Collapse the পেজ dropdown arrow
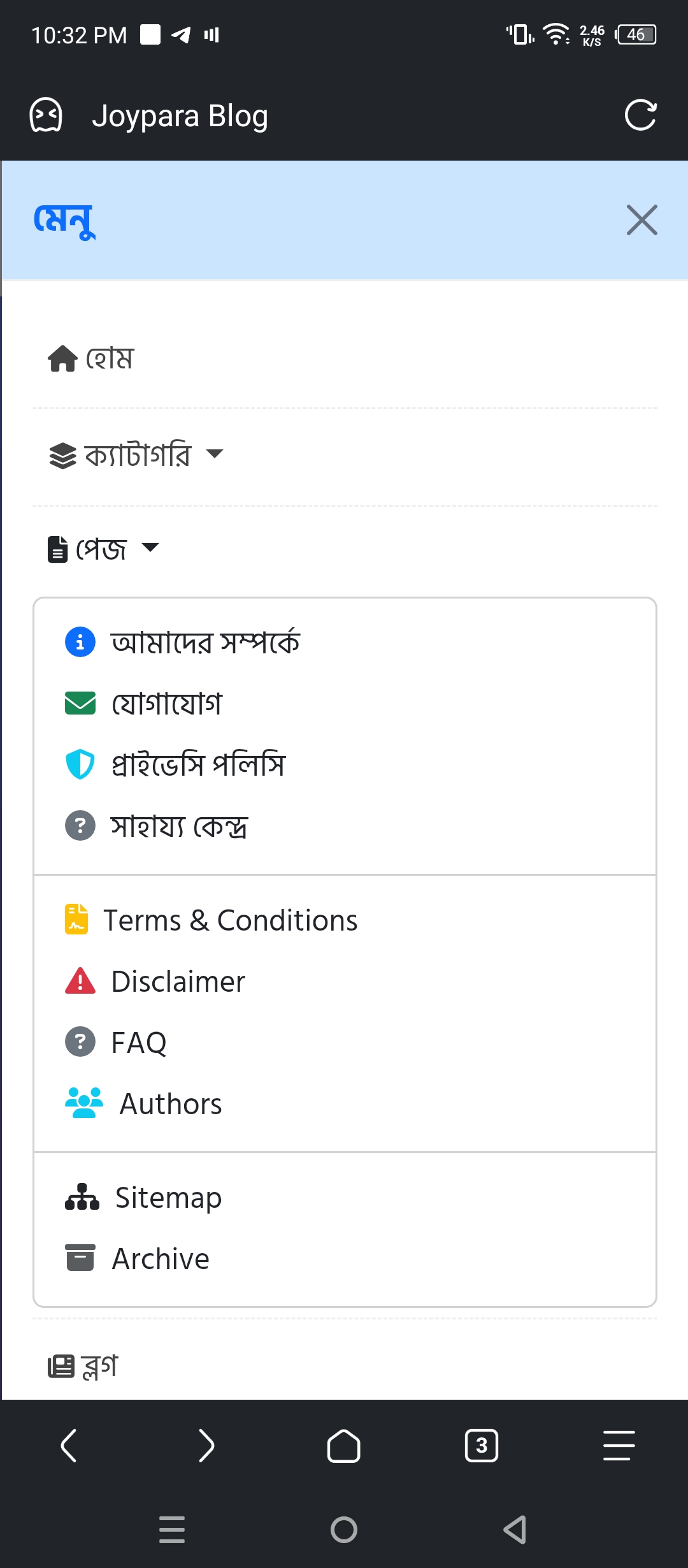The image size is (688, 1568). [150, 548]
